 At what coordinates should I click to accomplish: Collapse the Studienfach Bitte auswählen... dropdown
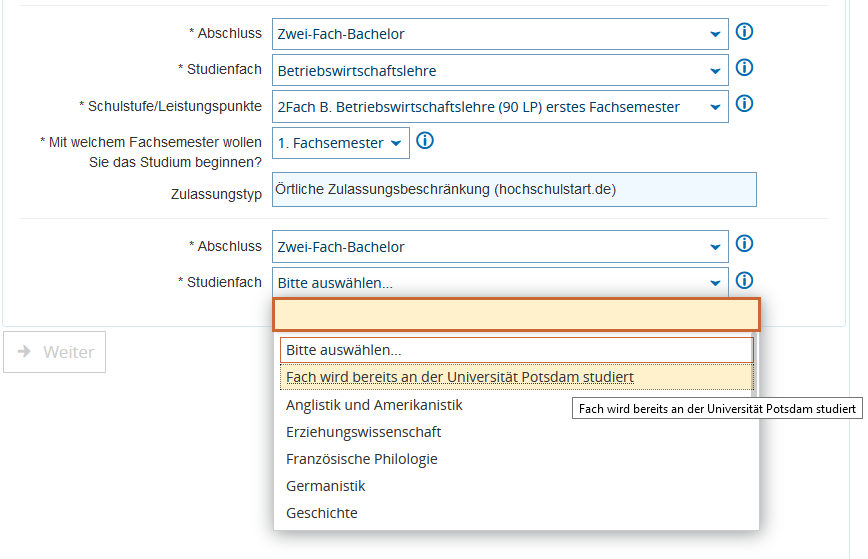coord(500,282)
